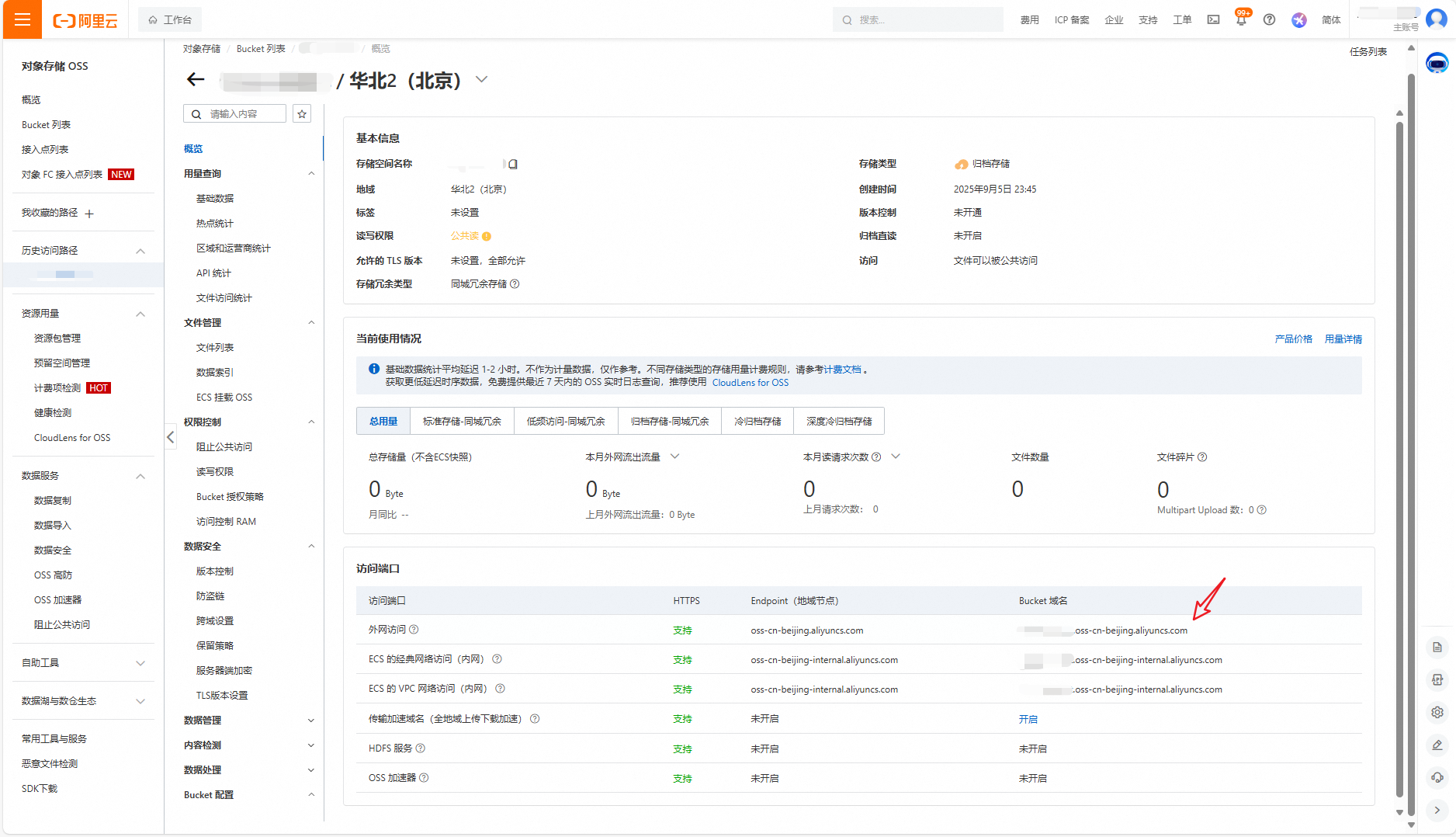Screen dimensions: 1456x837
Task: Show help for 本月读请求次数
Action: click(x=876, y=457)
